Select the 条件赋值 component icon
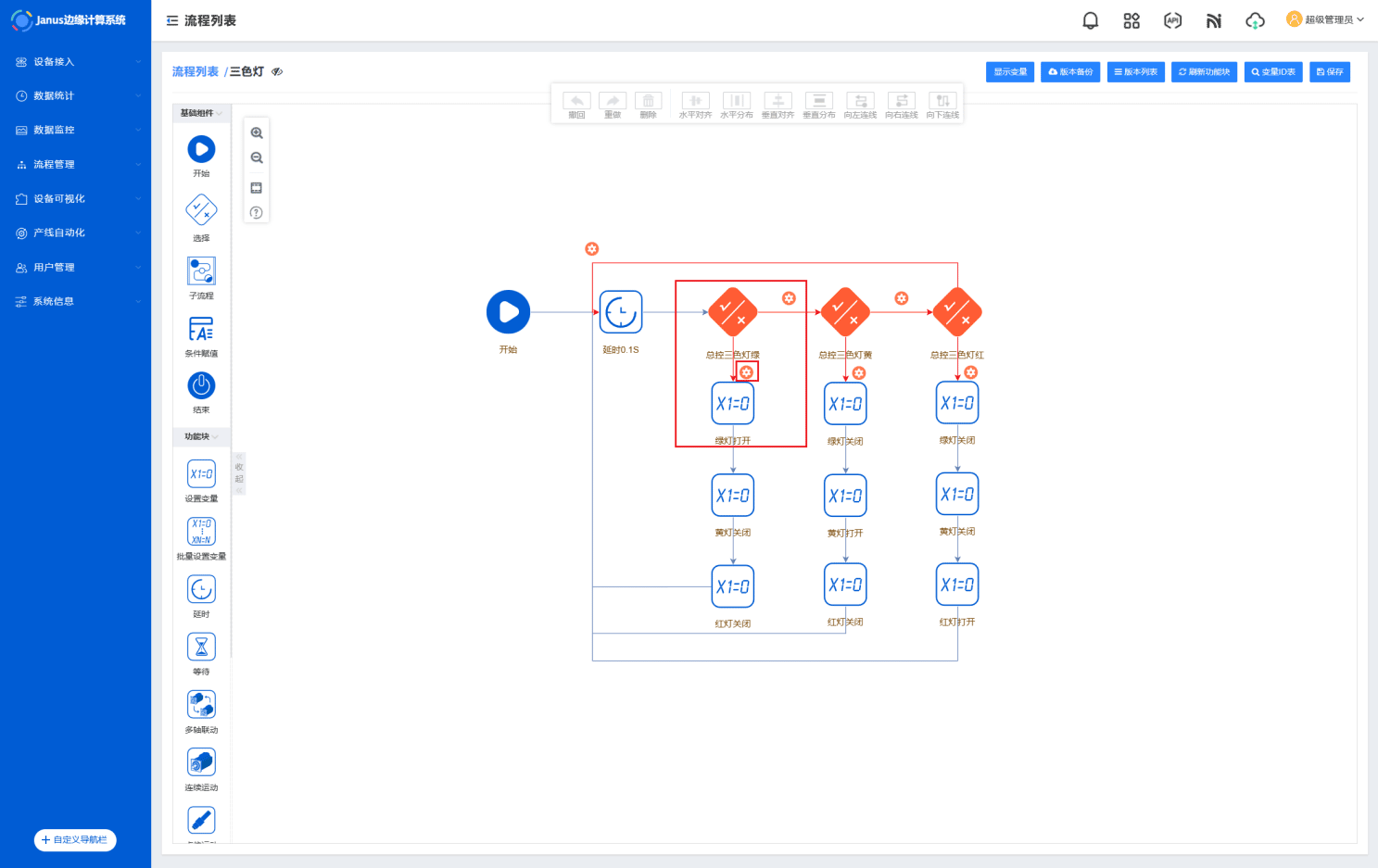This screenshot has width=1378, height=868. point(201,330)
